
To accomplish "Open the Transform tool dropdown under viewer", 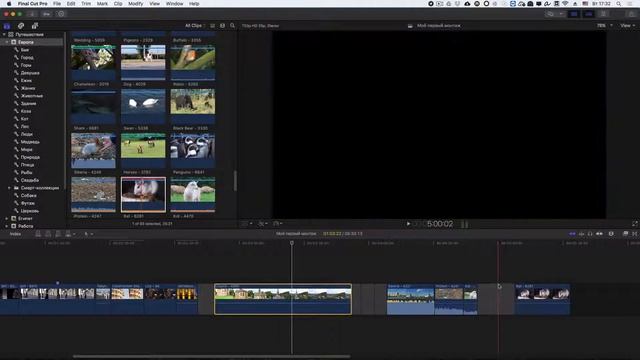I will point(246,224).
